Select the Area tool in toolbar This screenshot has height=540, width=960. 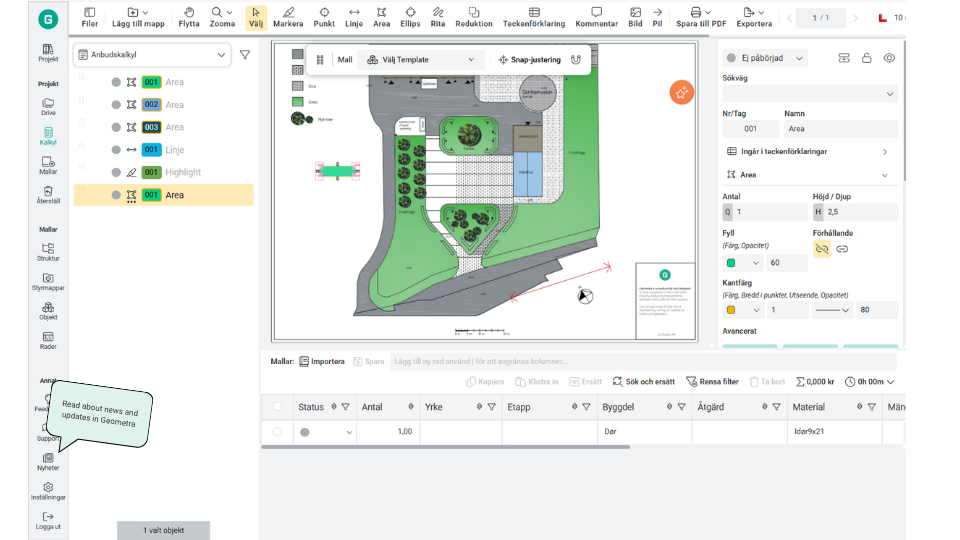coord(381,17)
